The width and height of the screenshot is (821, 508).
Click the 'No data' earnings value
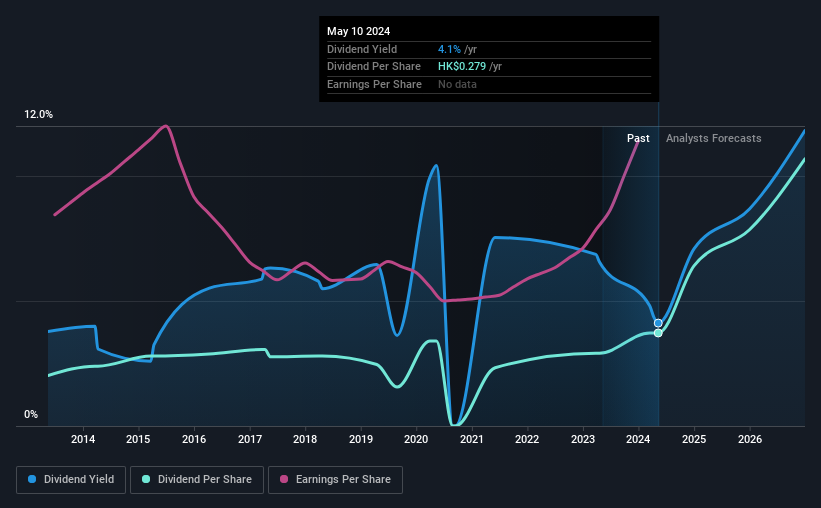pyautogui.click(x=457, y=84)
